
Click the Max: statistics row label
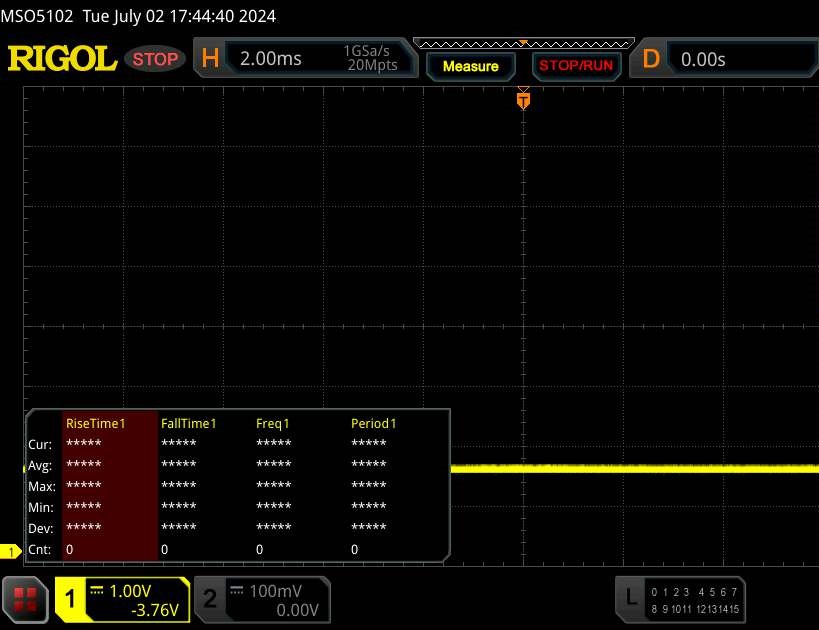coord(42,486)
